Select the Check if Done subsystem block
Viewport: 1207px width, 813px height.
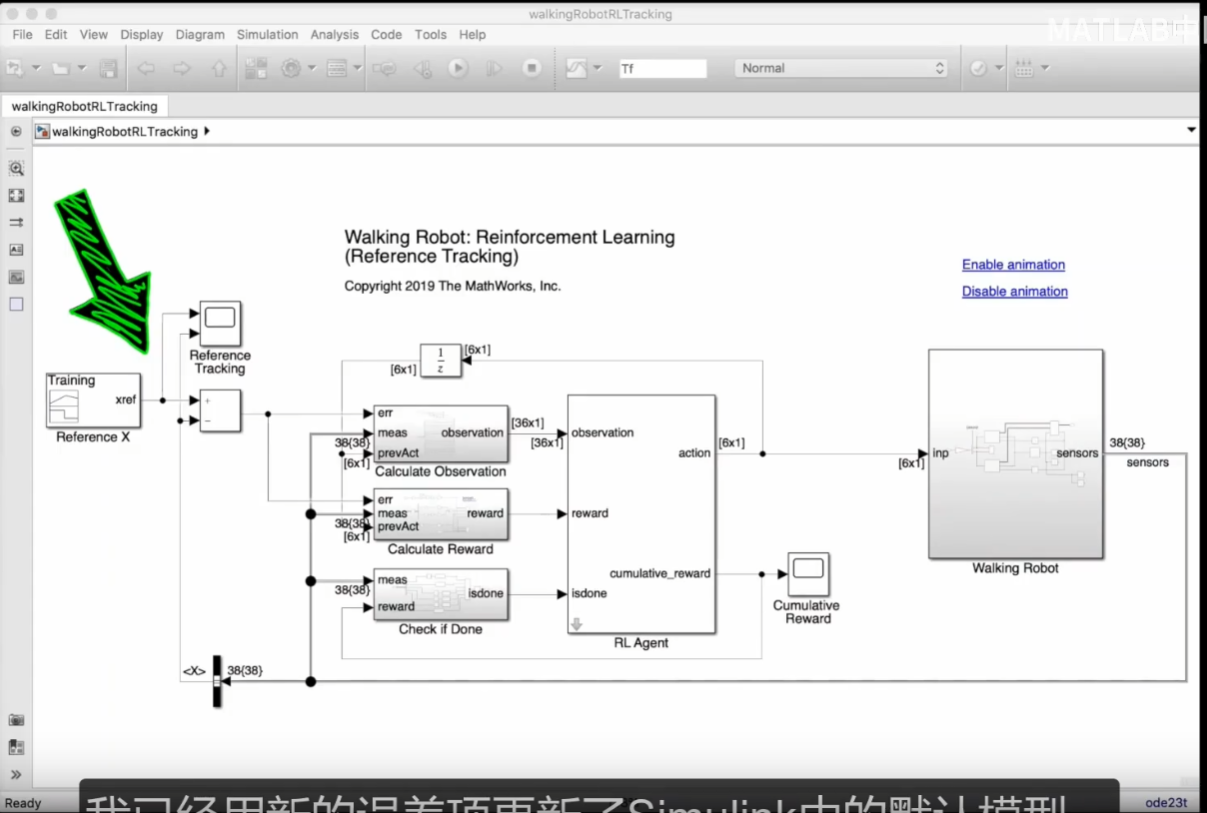pos(440,594)
